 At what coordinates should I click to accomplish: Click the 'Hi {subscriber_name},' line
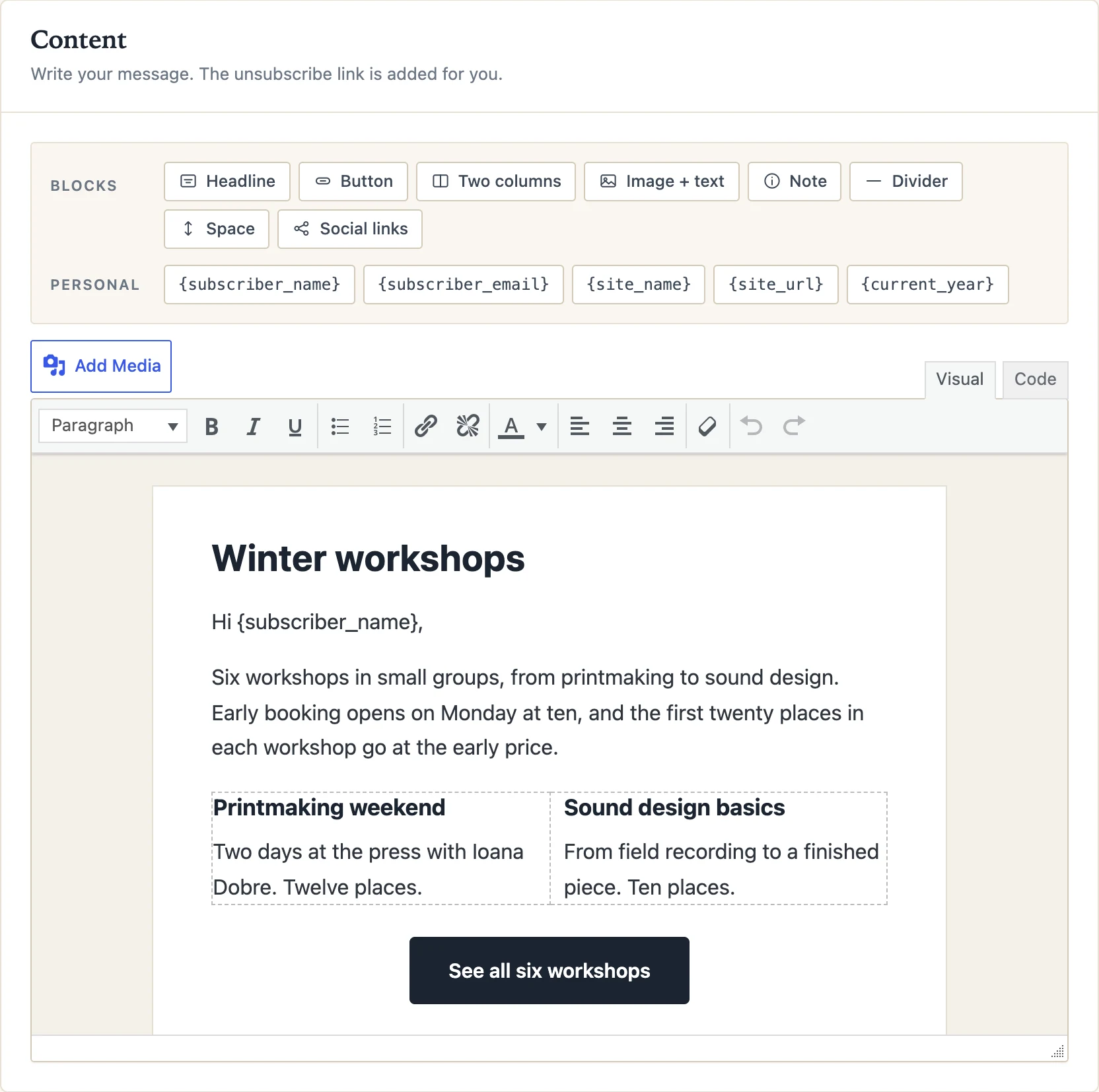point(318,623)
